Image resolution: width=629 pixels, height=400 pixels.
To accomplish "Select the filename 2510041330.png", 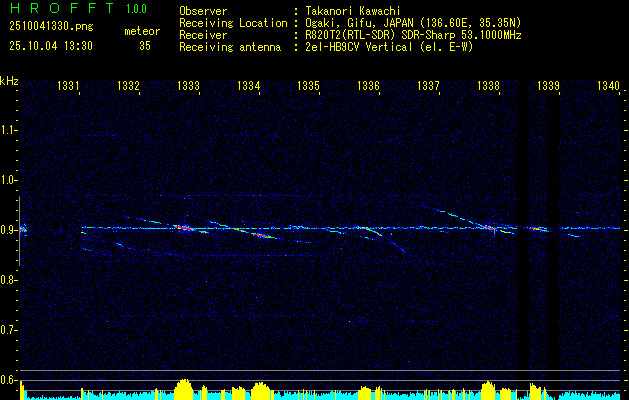I will (51, 27).
